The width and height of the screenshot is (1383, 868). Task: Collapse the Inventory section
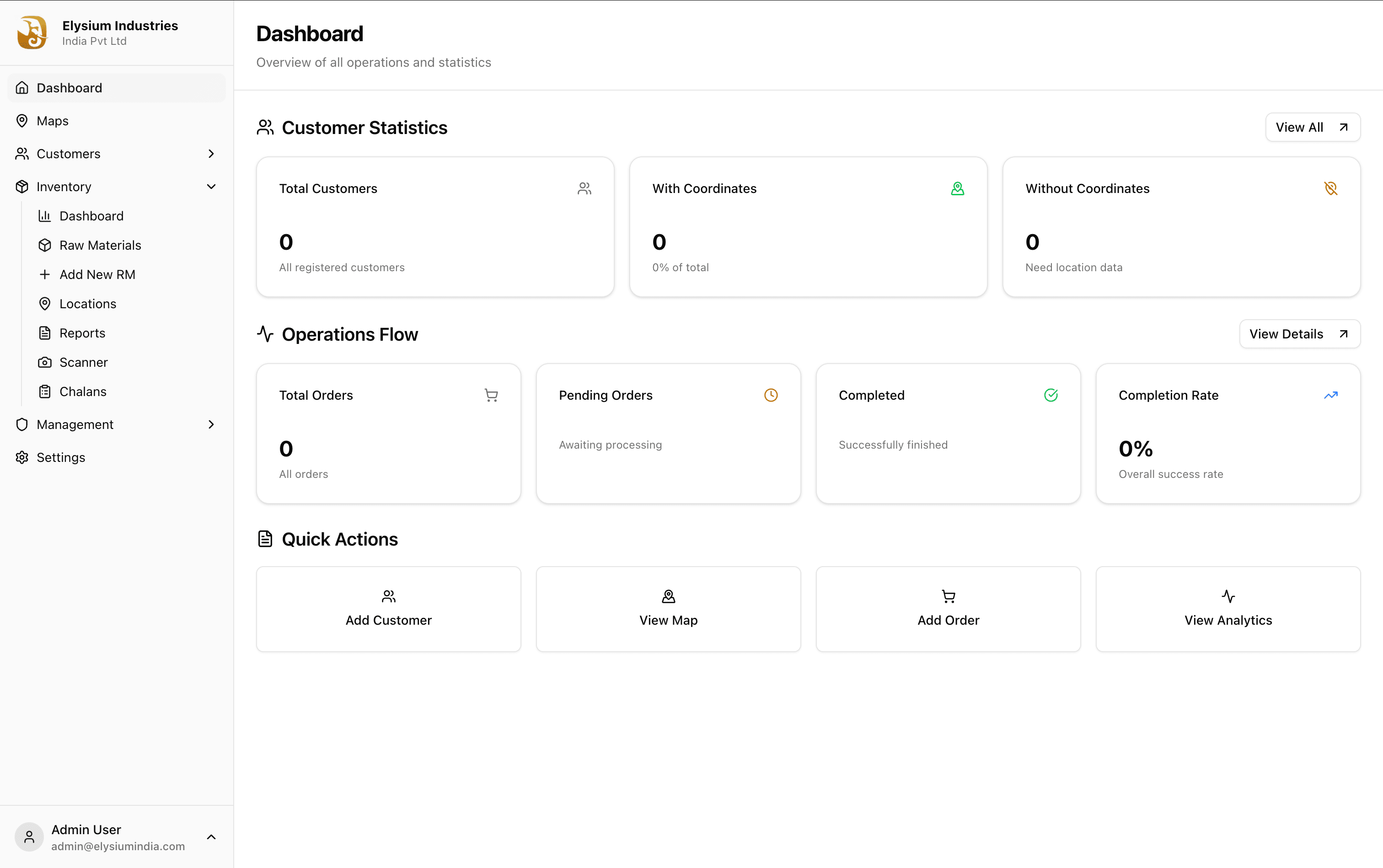(211, 187)
